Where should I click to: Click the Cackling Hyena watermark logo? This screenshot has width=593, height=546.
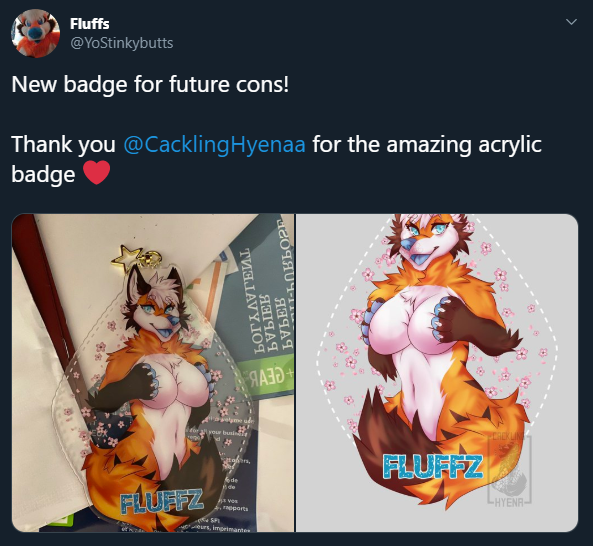coord(510,471)
